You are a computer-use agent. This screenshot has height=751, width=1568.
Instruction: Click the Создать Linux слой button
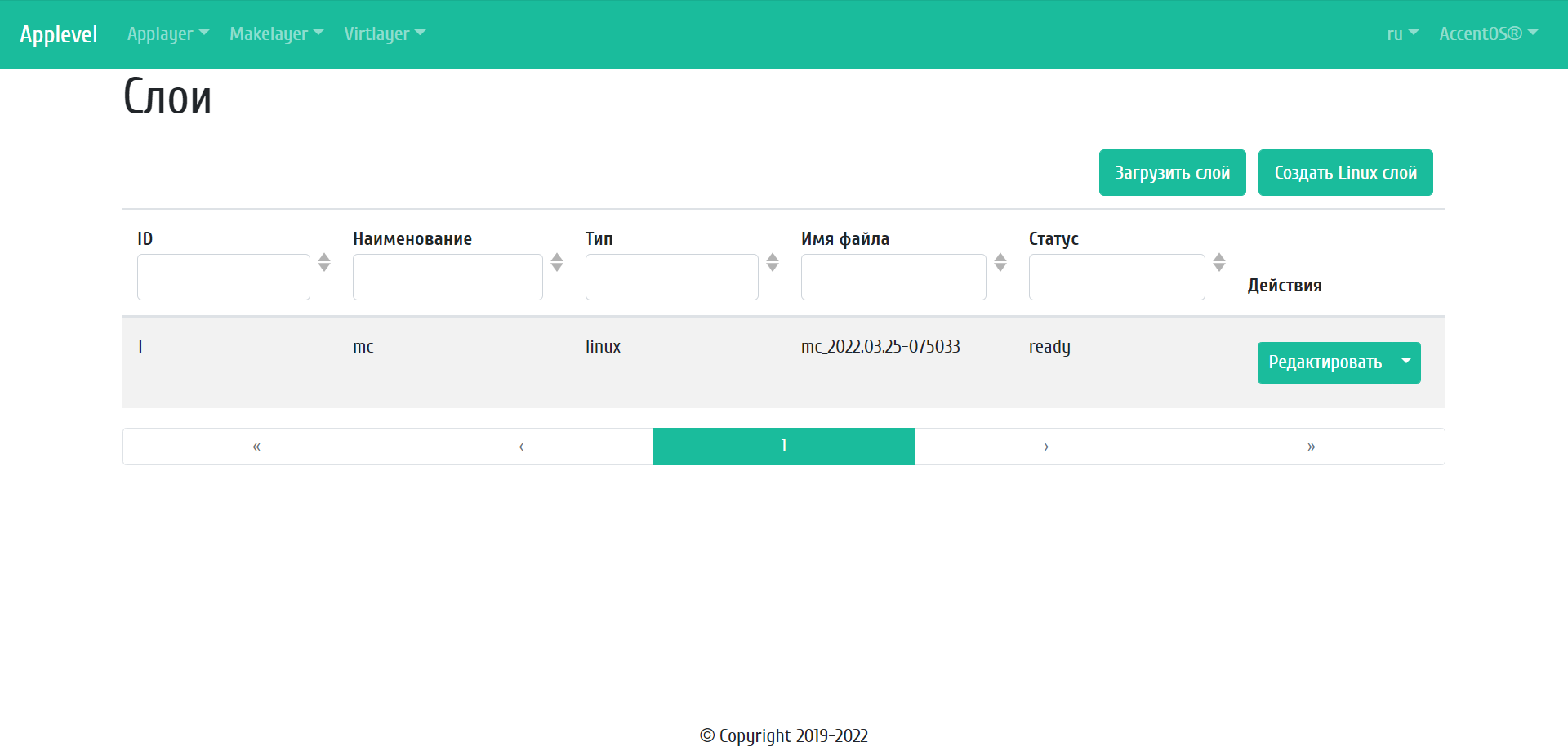pos(1345,172)
